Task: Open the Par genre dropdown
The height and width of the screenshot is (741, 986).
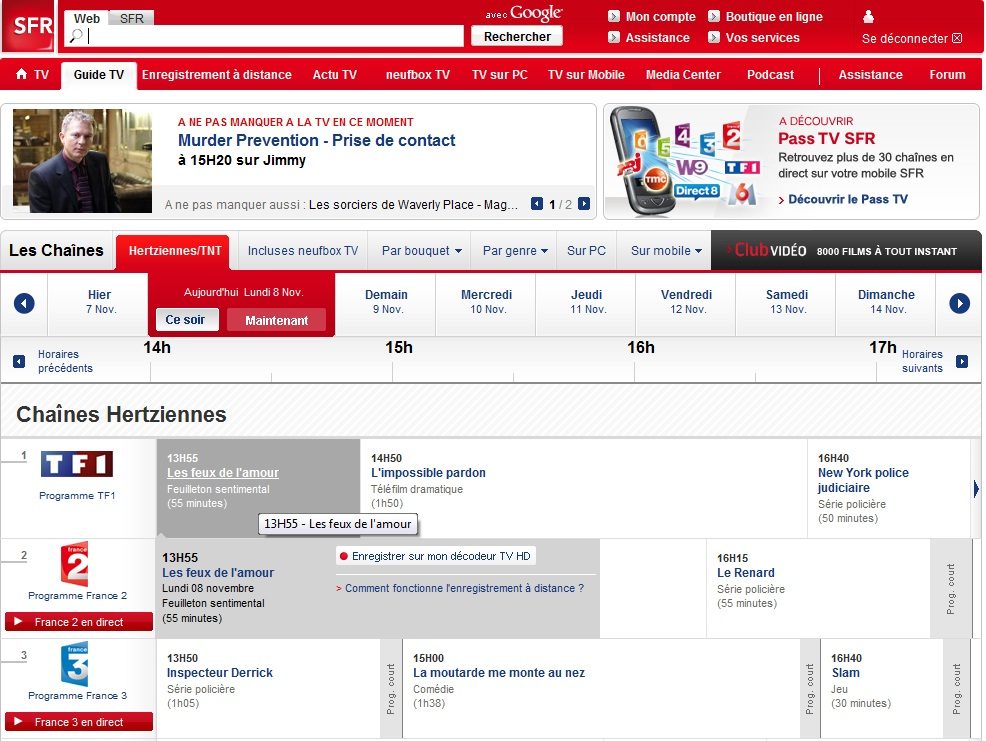Action: point(514,251)
